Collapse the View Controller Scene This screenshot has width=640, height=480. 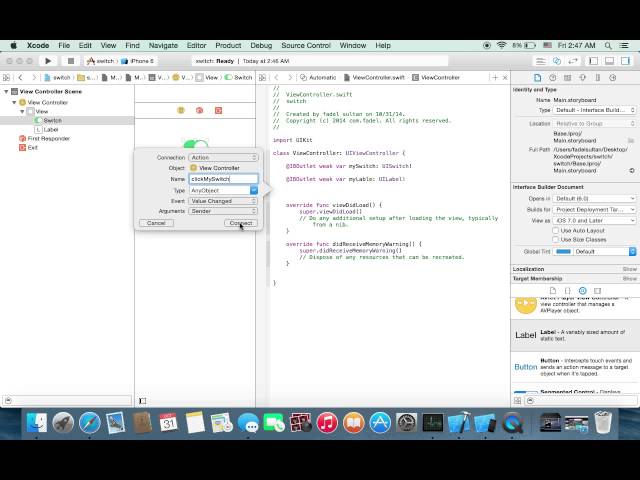(6, 91)
